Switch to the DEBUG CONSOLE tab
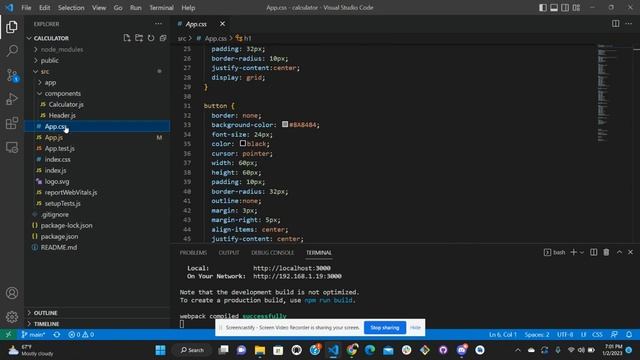 click(273, 253)
